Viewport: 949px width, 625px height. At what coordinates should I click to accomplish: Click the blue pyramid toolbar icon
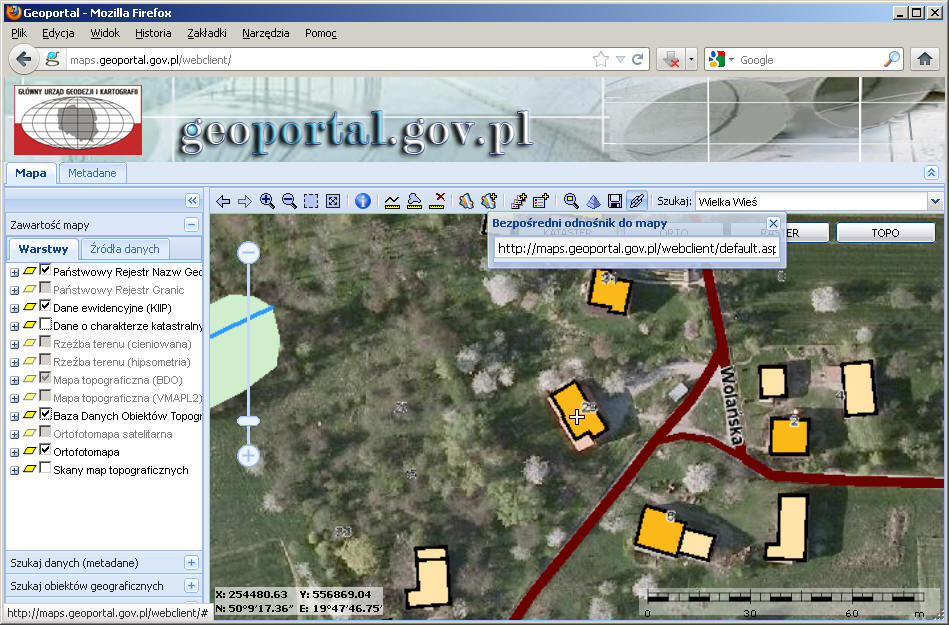(x=593, y=201)
